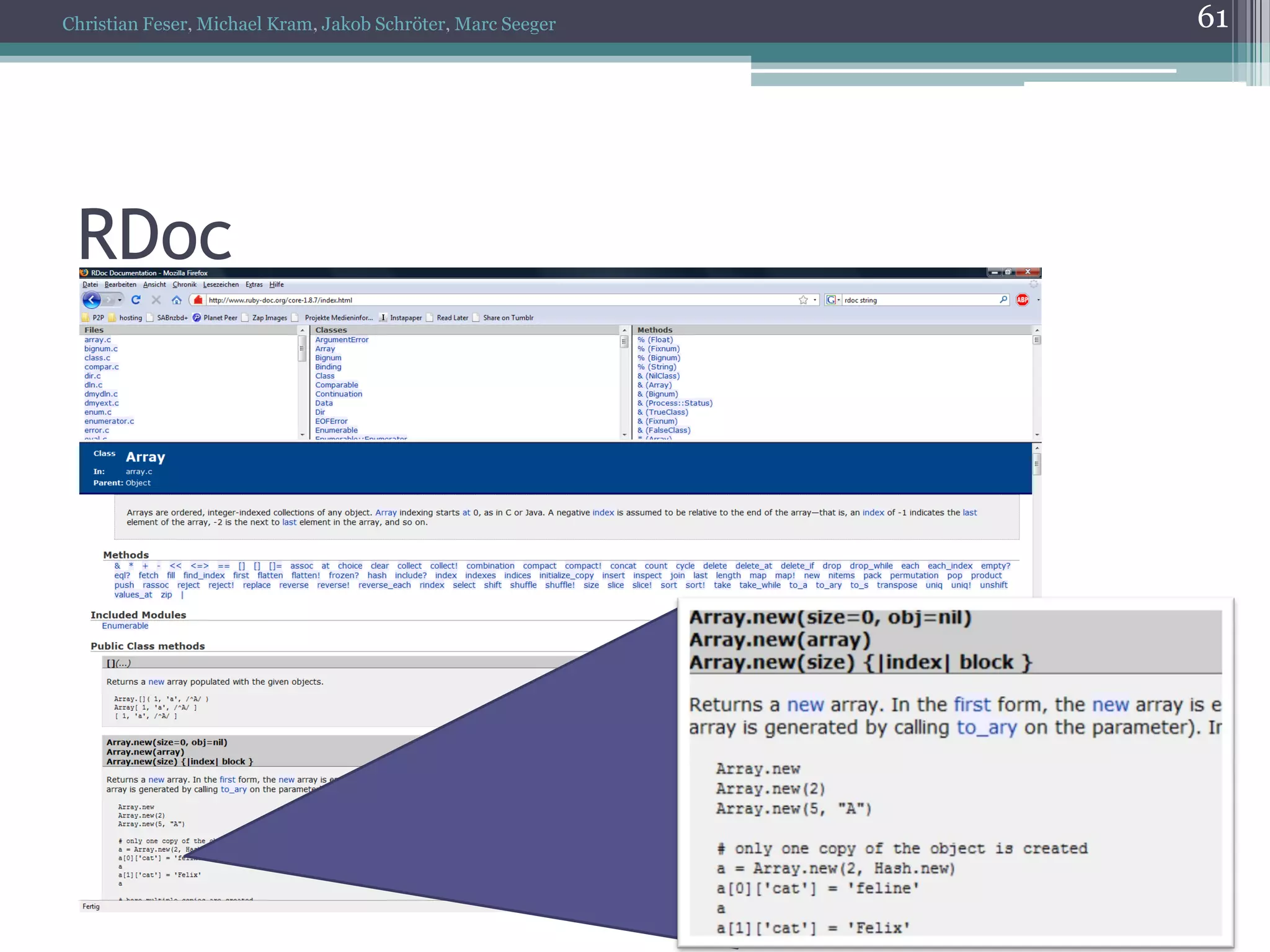The height and width of the screenshot is (952, 1270).
Task: Select Array in the Classes list
Action: [x=325, y=349]
